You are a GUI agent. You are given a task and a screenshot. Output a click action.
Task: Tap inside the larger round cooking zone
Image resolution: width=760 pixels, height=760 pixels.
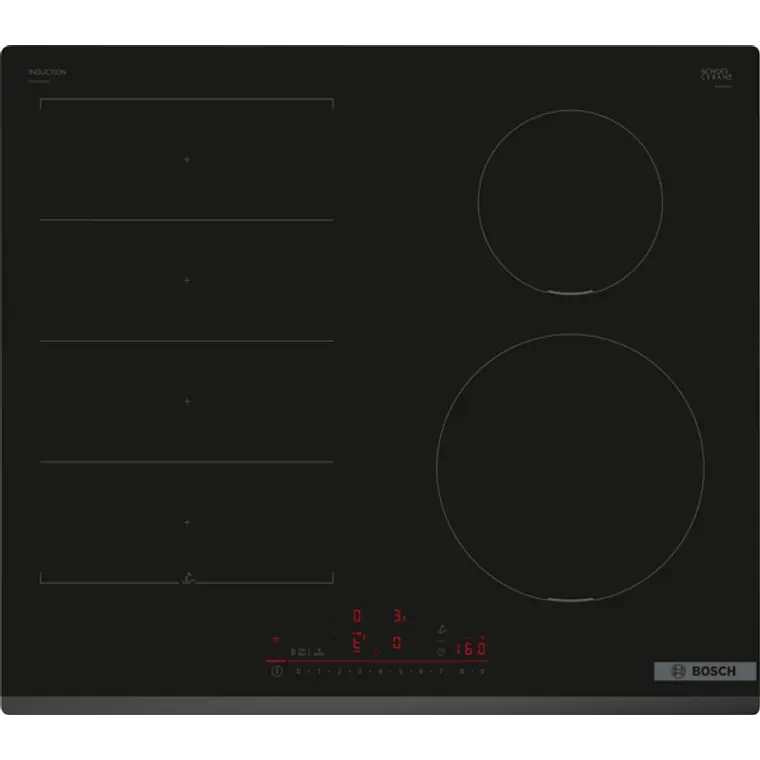click(570, 467)
